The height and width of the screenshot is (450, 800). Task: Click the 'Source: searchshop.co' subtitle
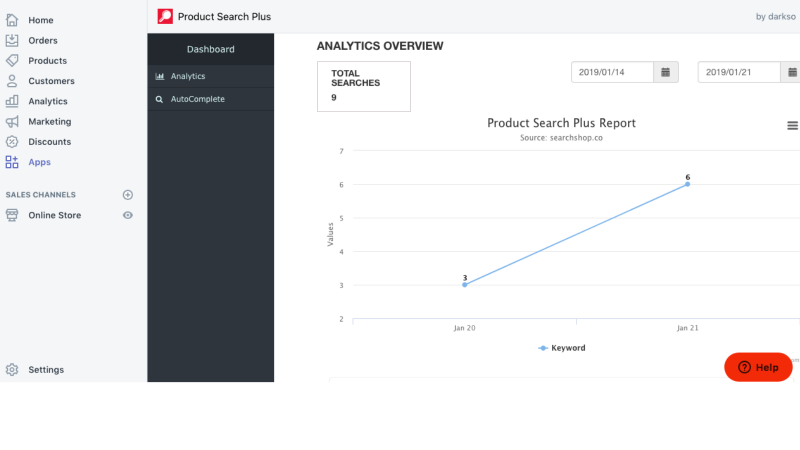[x=561, y=138]
